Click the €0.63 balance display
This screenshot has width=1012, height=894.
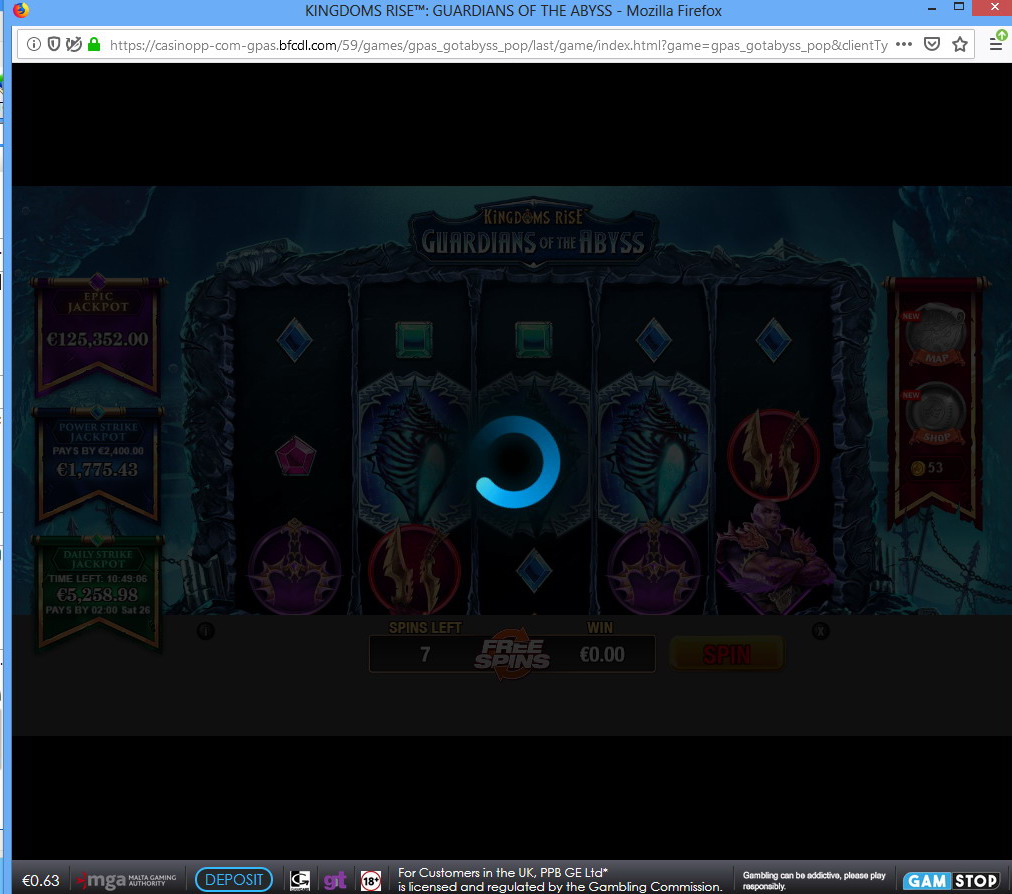pyautogui.click(x=41, y=880)
